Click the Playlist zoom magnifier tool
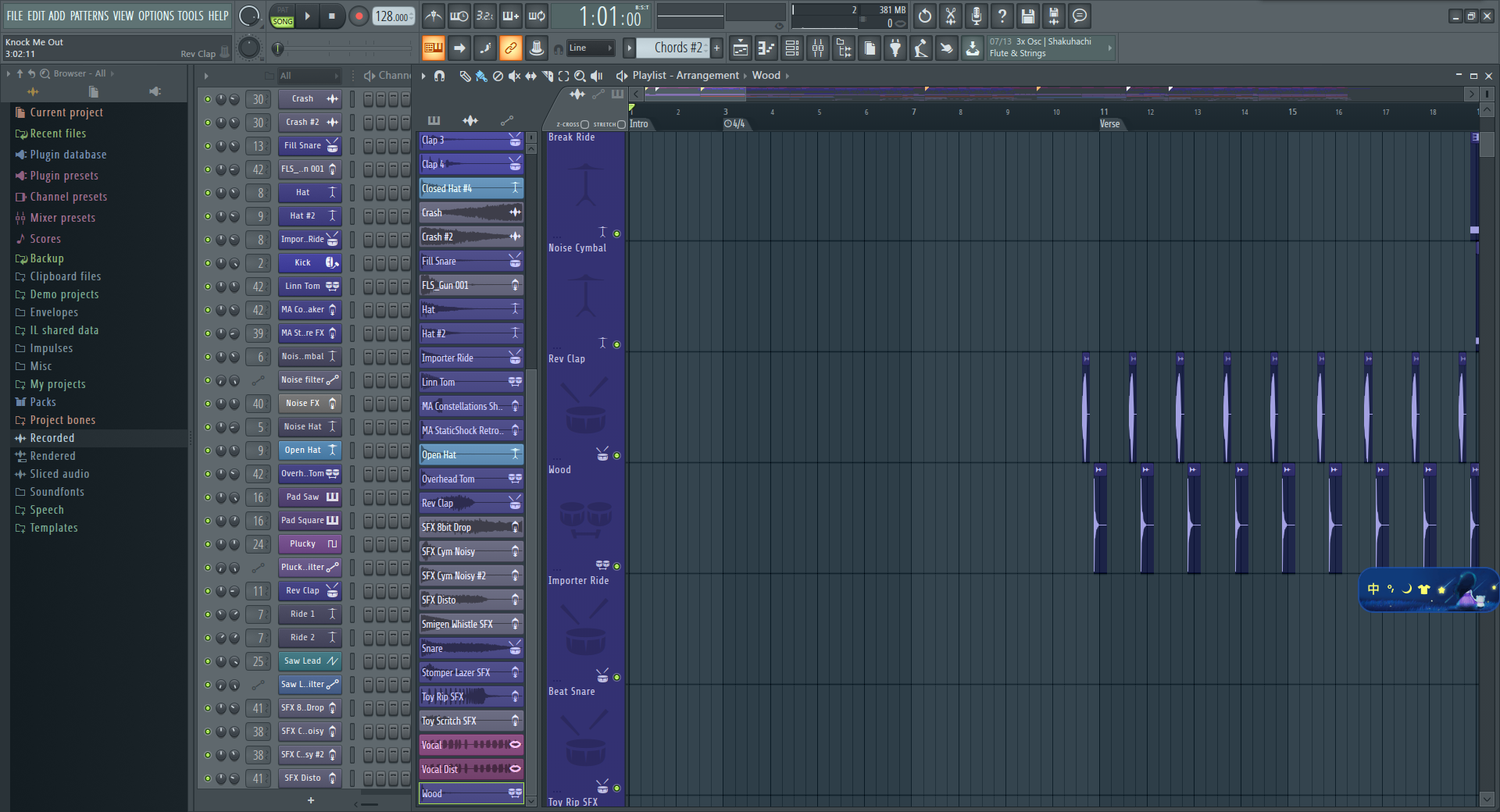The image size is (1500, 812). click(x=580, y=76)
